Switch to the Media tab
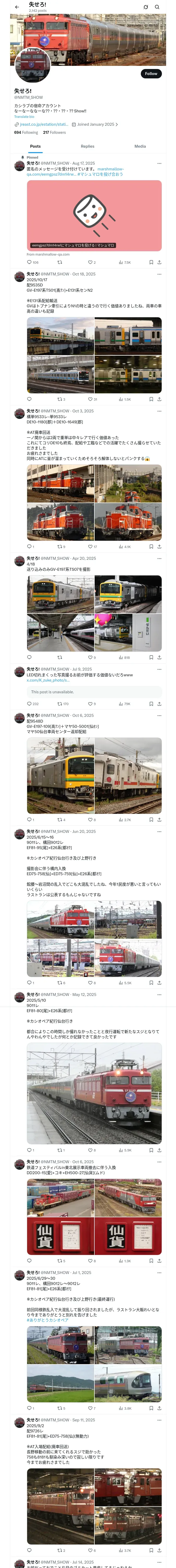176x1568 pixels. [140, 146]
